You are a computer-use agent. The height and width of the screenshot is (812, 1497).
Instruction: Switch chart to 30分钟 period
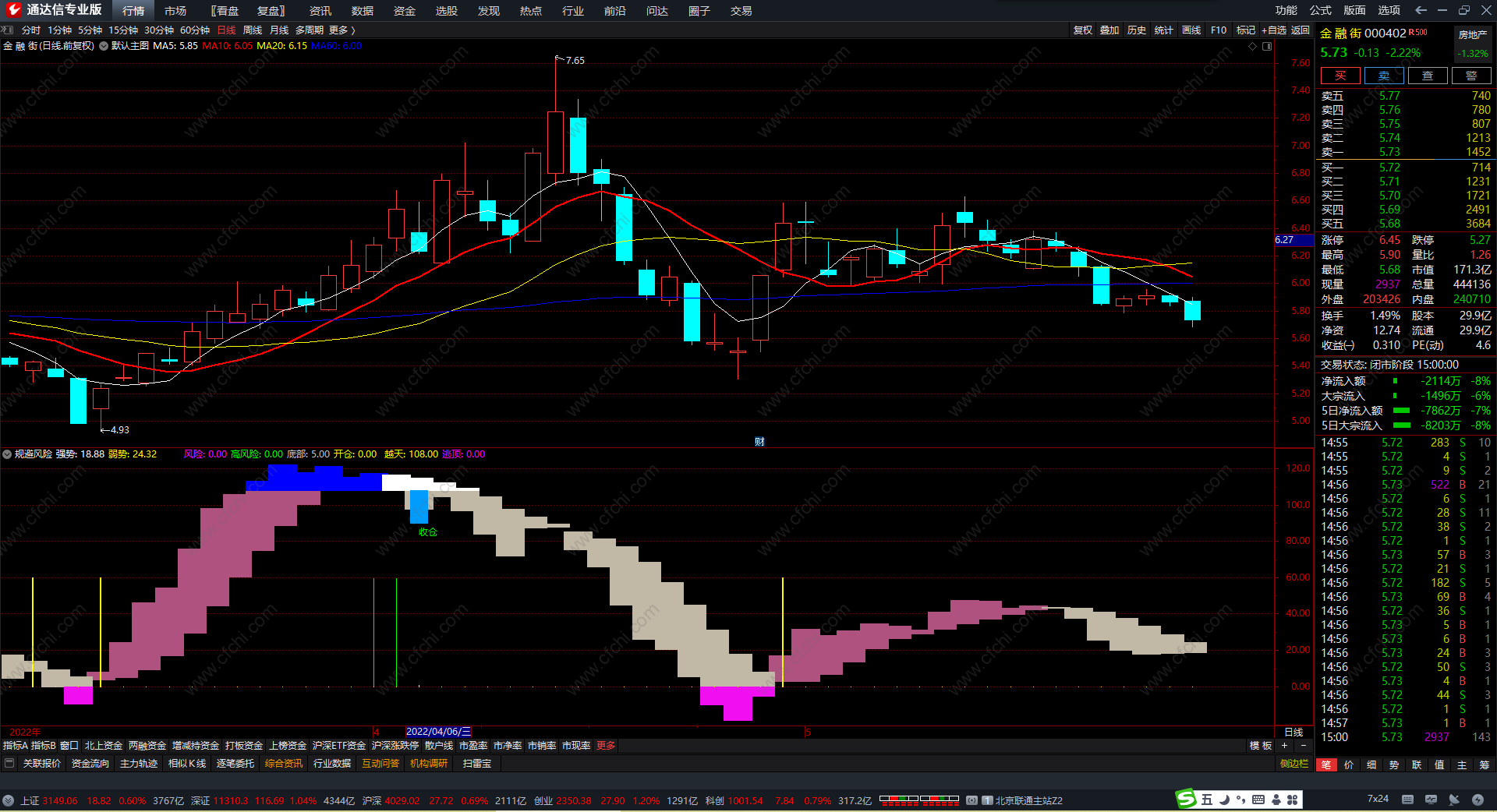[x=159, y=30]
